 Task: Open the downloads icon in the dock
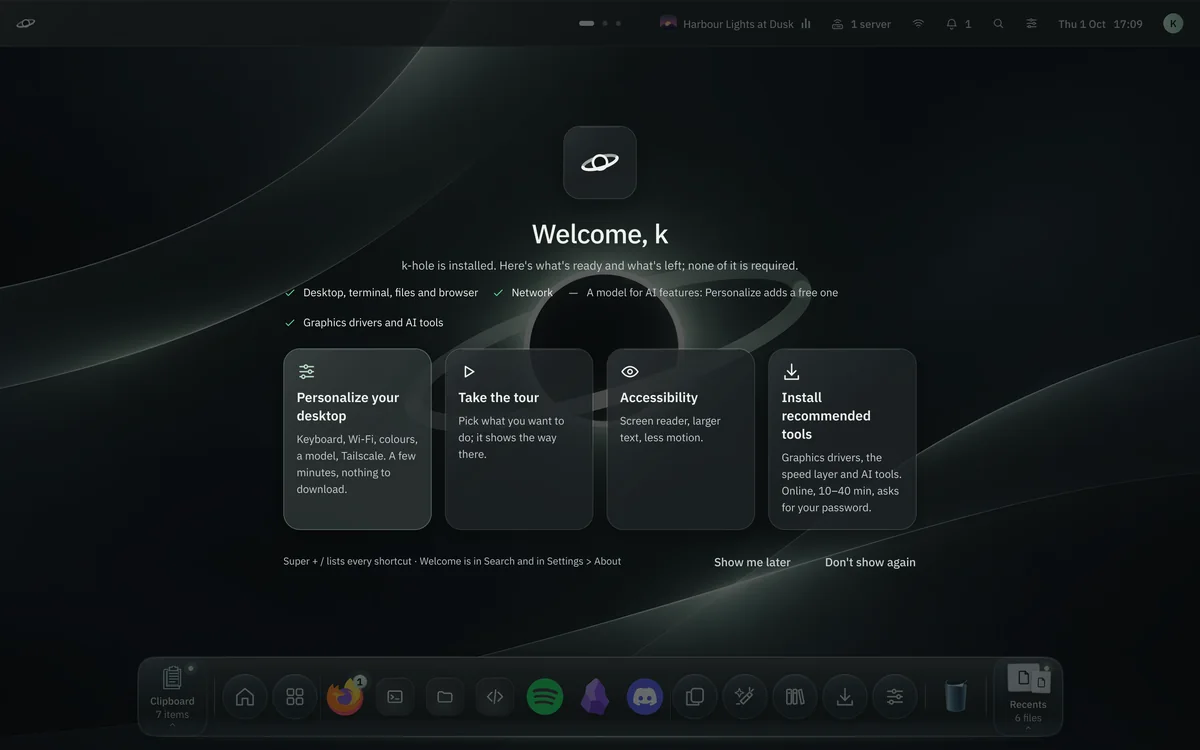(x=845, y=697)
